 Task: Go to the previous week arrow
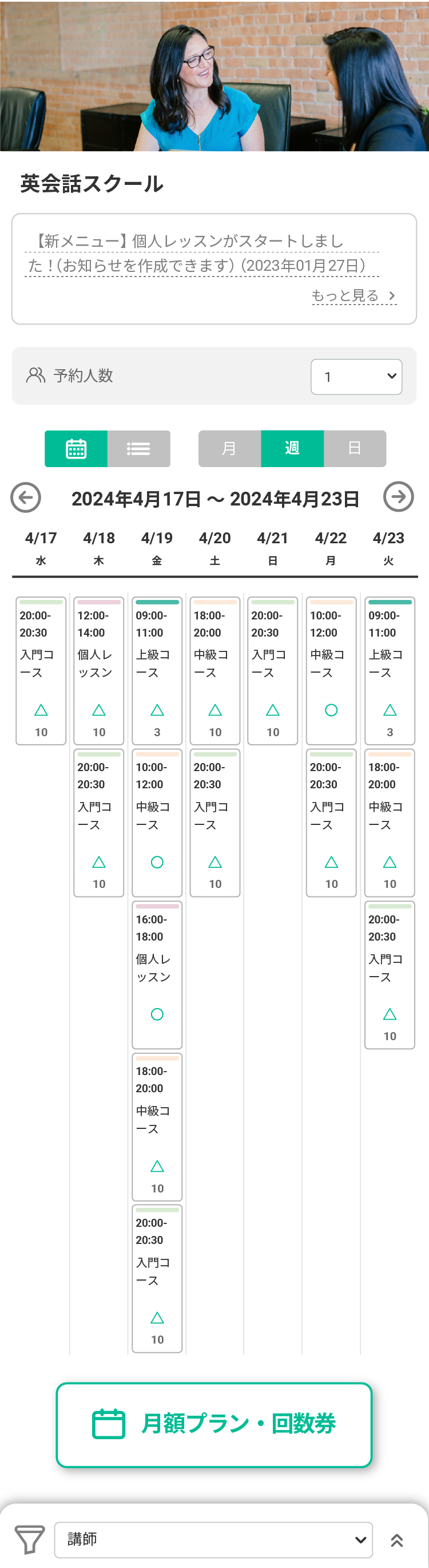click(26, 497)
